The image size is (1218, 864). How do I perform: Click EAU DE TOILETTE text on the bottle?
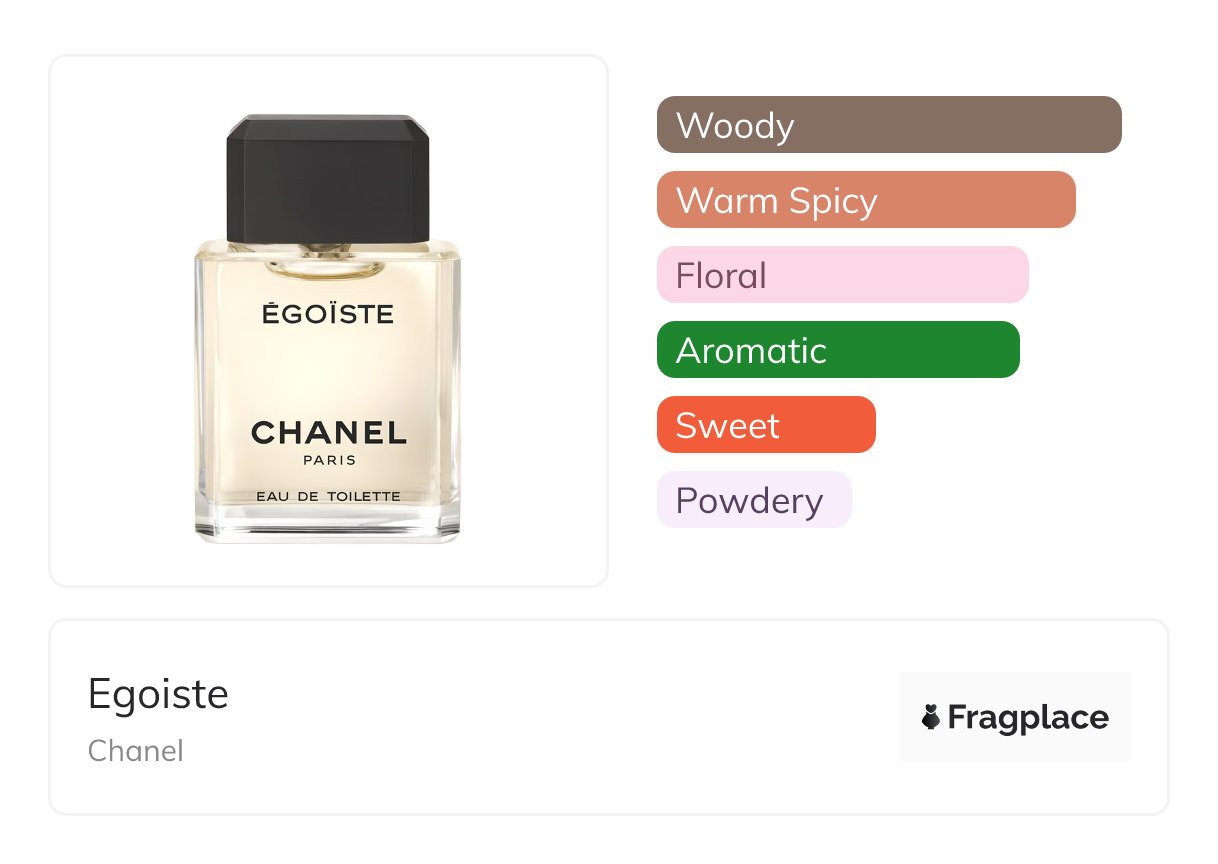[328, 496]
